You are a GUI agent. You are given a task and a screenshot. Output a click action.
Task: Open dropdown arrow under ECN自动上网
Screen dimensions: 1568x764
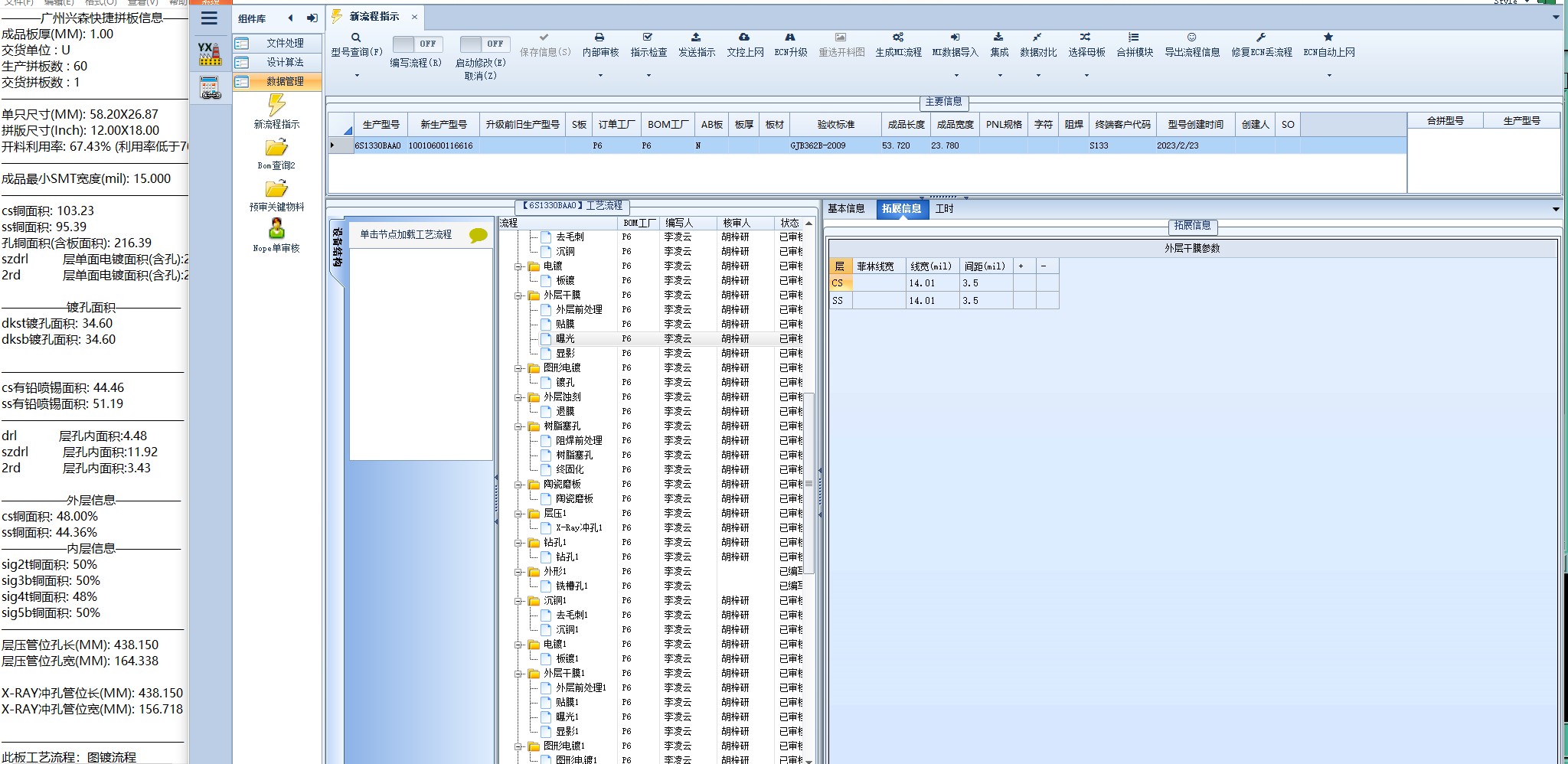click(x=1328, y=76)
